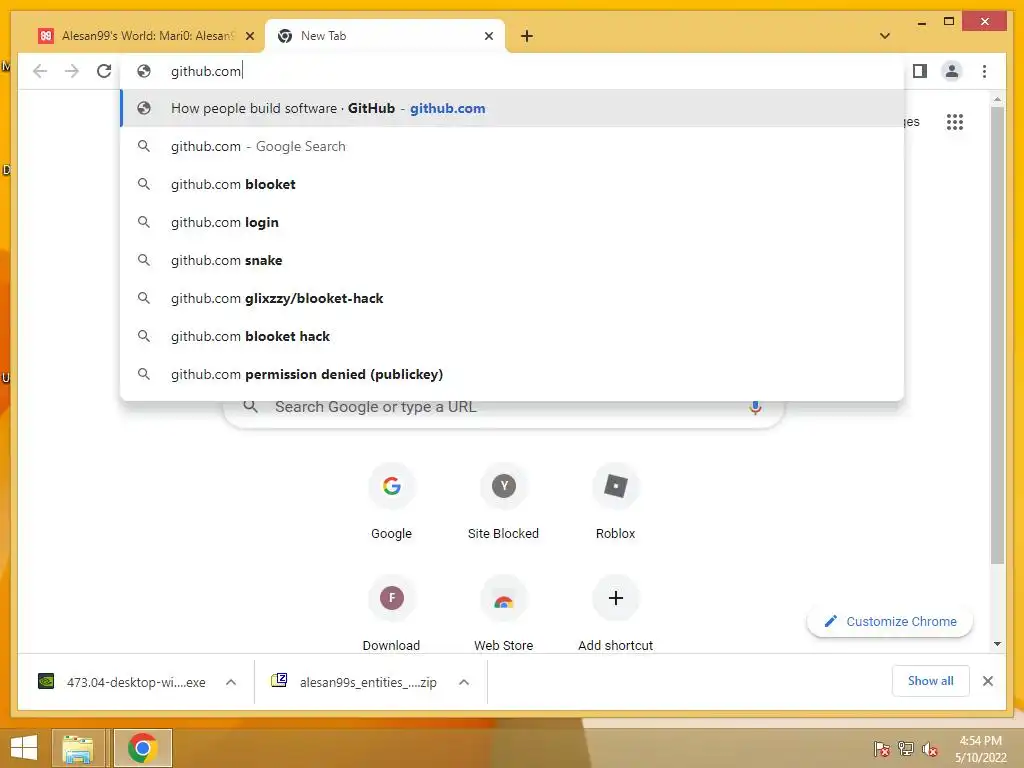
Task: Click the page's vertical scrollbar thumb
Action: [x=997, y=334]
